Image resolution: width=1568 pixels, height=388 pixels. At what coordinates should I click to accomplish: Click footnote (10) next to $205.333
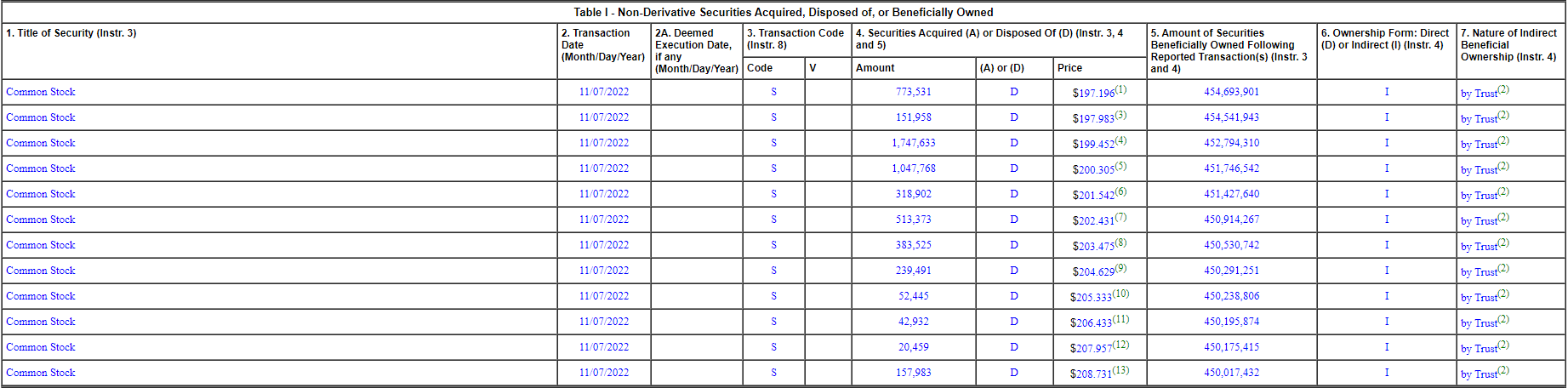click(1120, 294)
